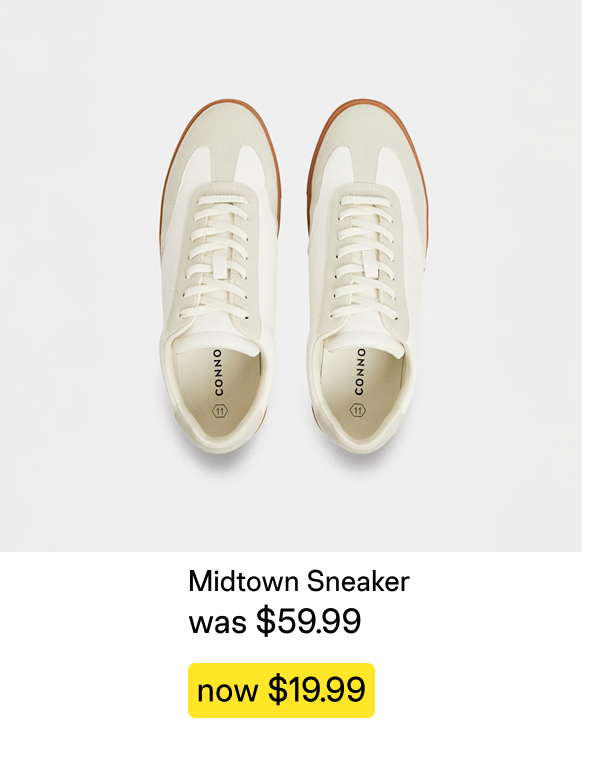Open the sneaker product image

coord(290,275)
